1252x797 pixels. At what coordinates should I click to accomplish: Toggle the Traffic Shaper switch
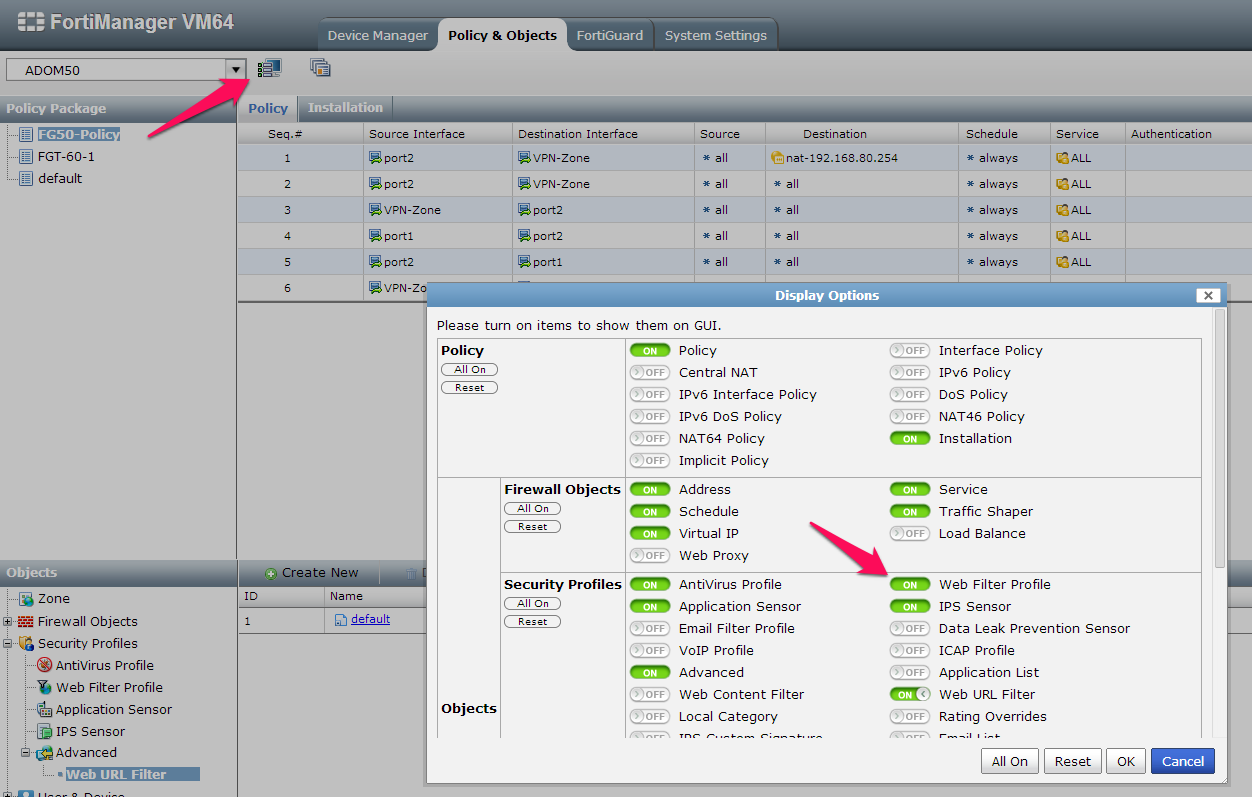click(910, 512)
